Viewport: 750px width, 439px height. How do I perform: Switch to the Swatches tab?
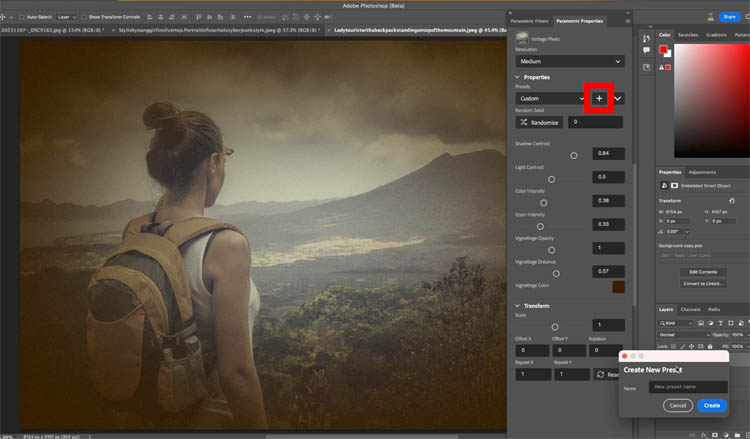pyautogui.click(x=688, y=35)
